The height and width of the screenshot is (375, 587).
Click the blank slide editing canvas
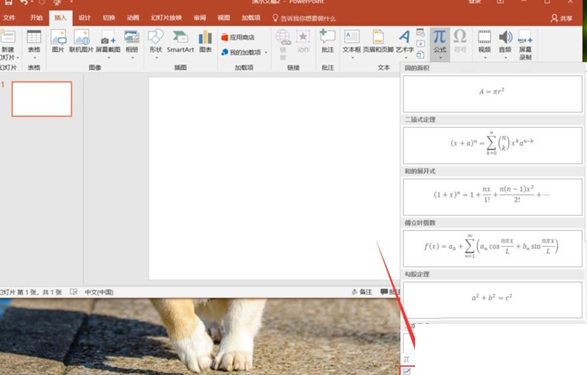tap(274, 178)
